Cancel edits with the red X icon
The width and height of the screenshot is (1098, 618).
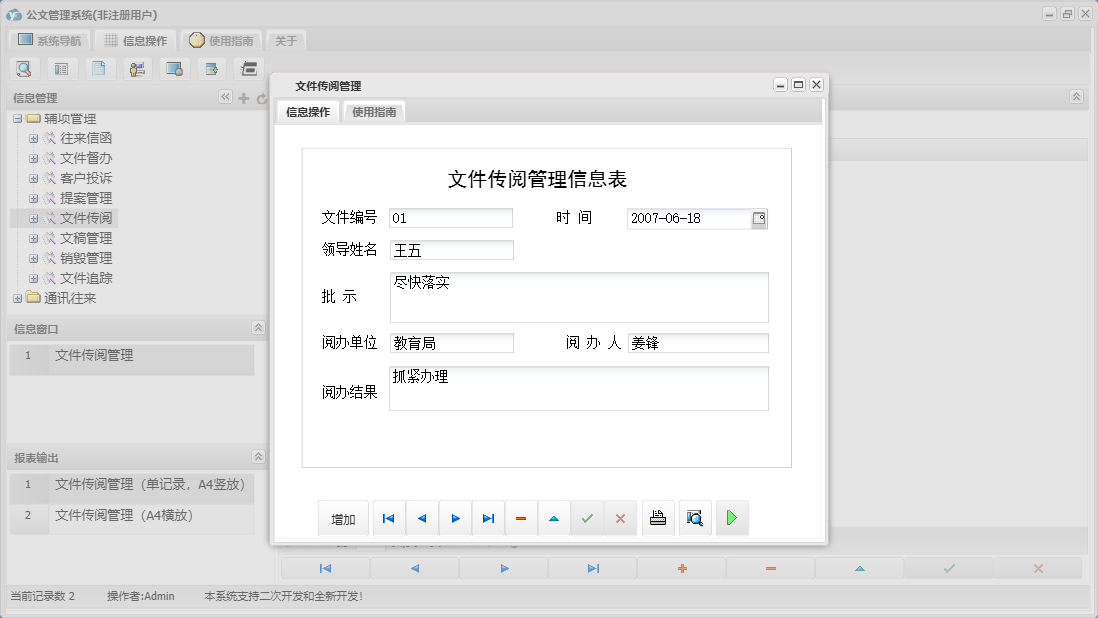(x=620, y=518)
